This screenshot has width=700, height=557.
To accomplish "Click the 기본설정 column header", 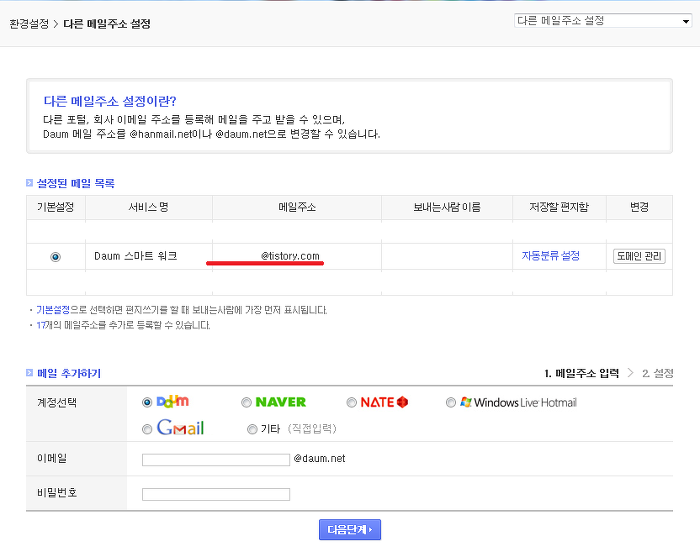I will (55, 207).
